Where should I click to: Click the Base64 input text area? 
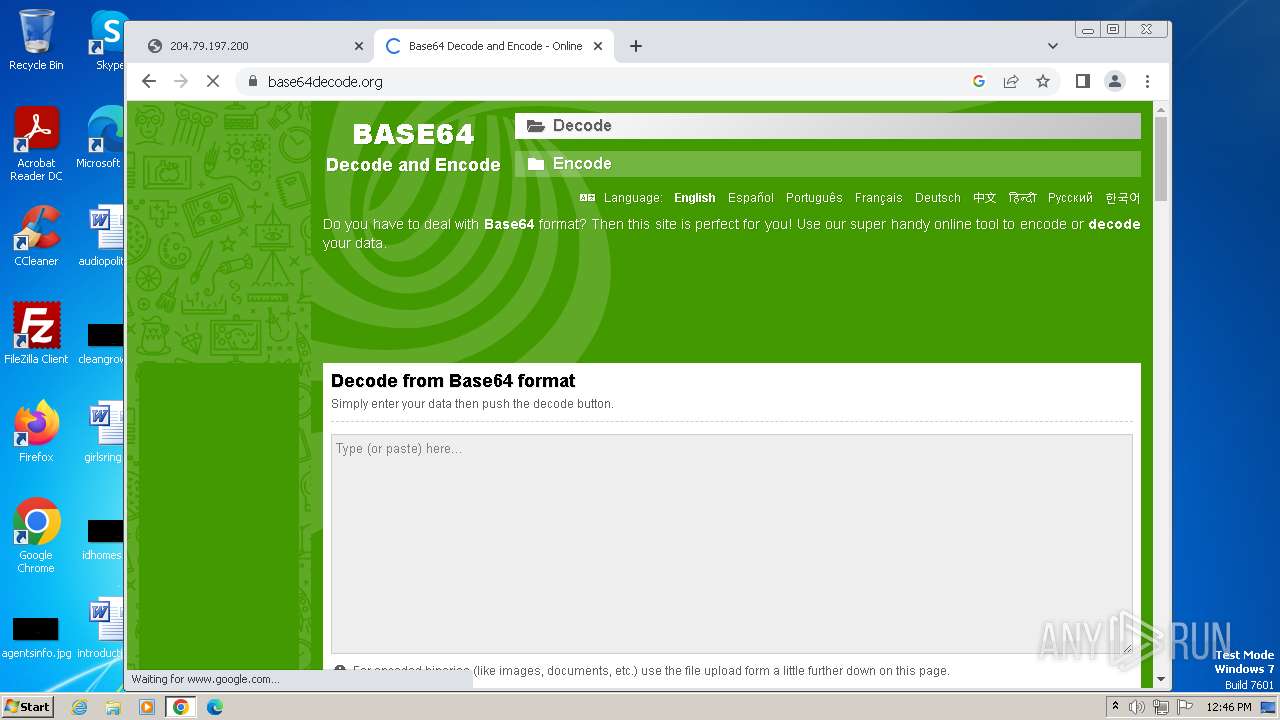pos(732,544)
